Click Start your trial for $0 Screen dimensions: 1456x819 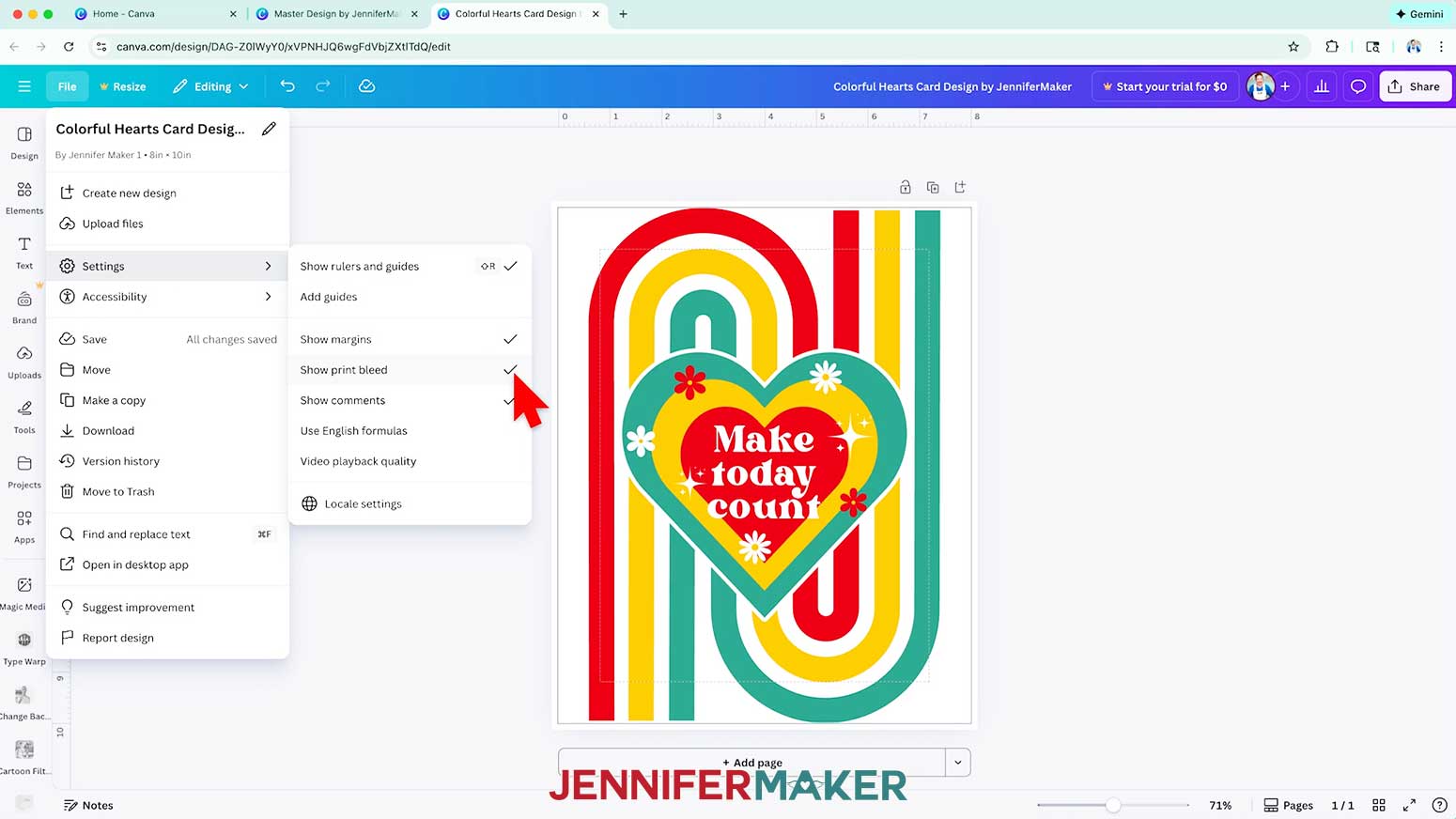coord(1164,86)
